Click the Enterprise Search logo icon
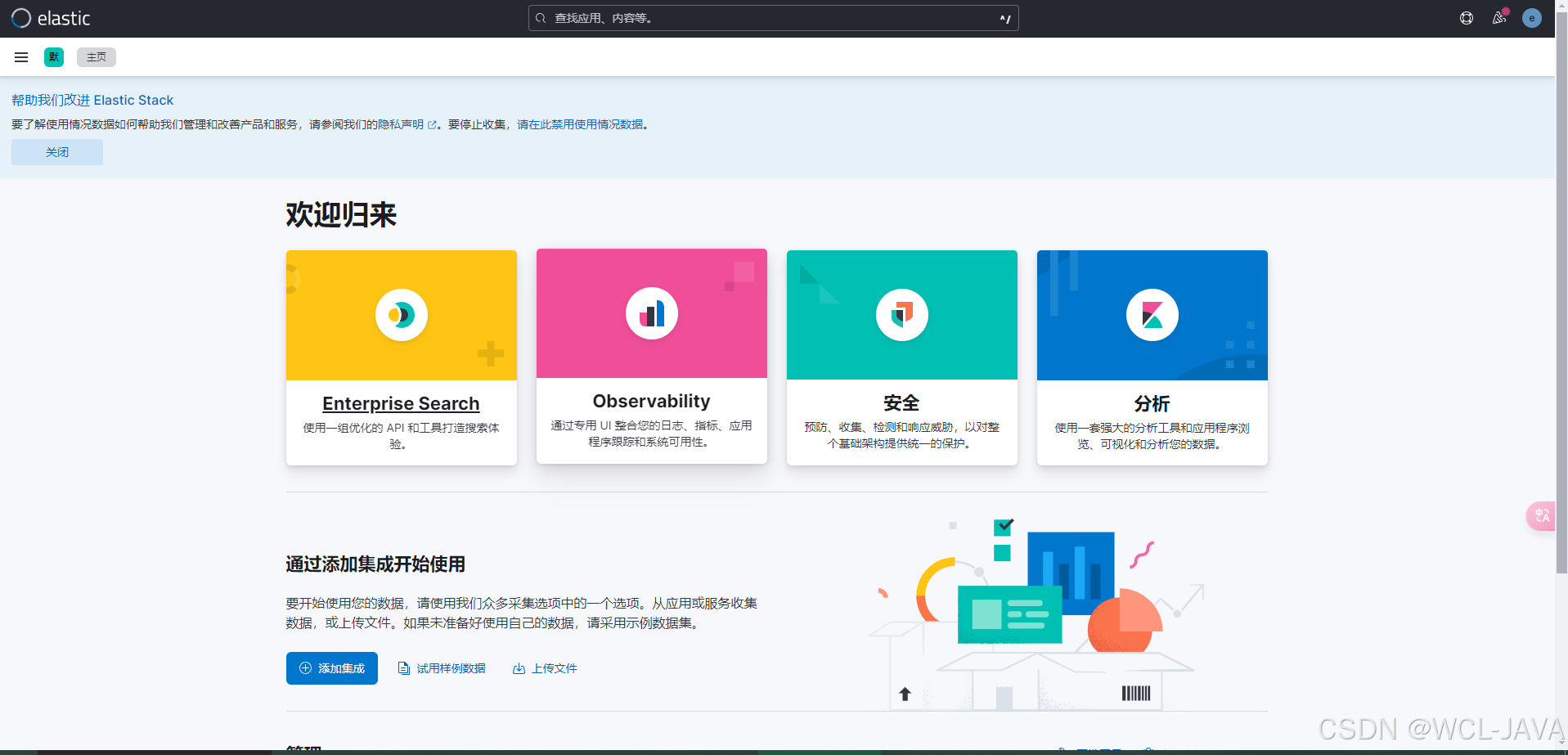This screenshot has width=1568, height=755. click(402, 315)
